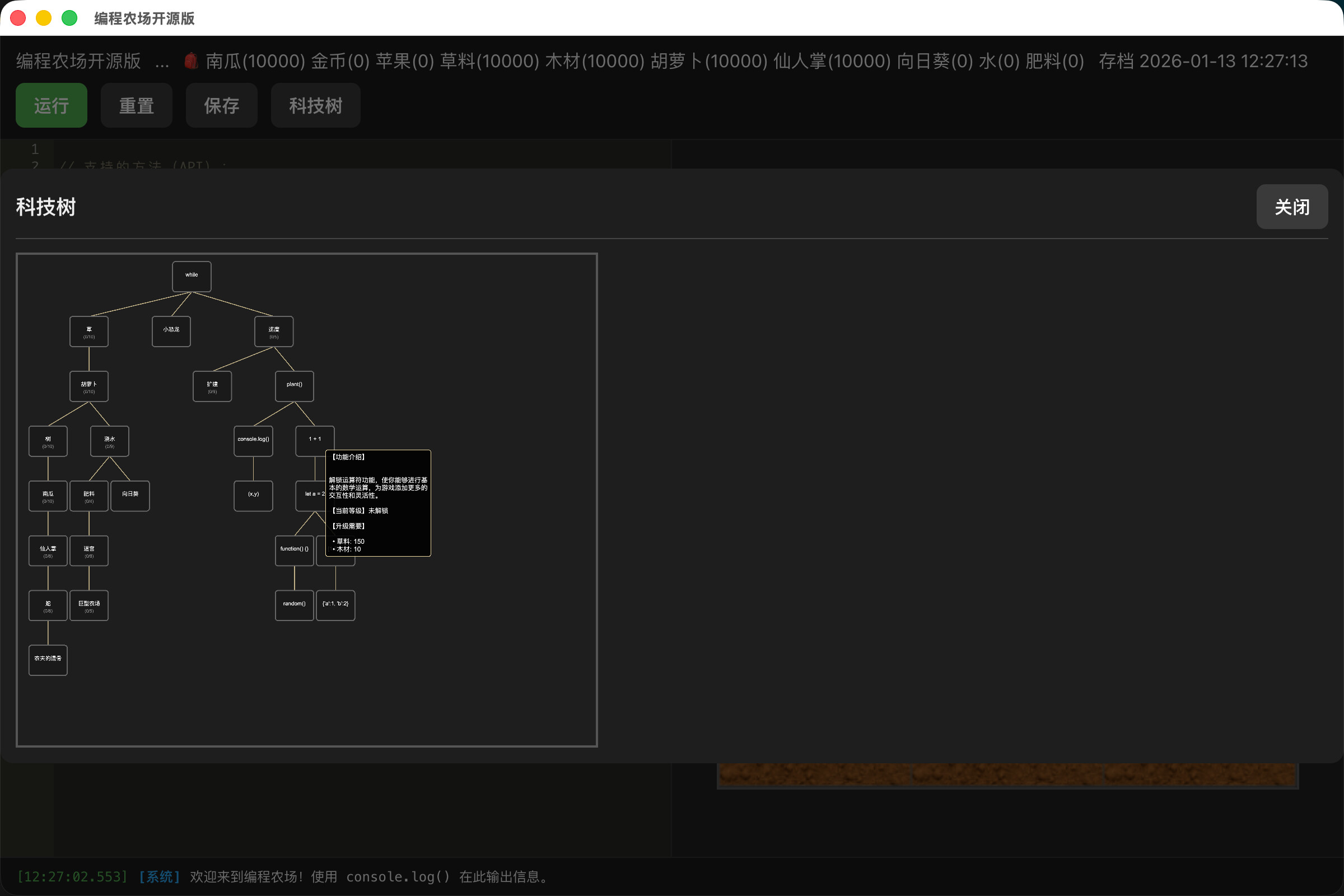
Task: Select the 胡萝卜 tech node
Action: pos(88,386)
